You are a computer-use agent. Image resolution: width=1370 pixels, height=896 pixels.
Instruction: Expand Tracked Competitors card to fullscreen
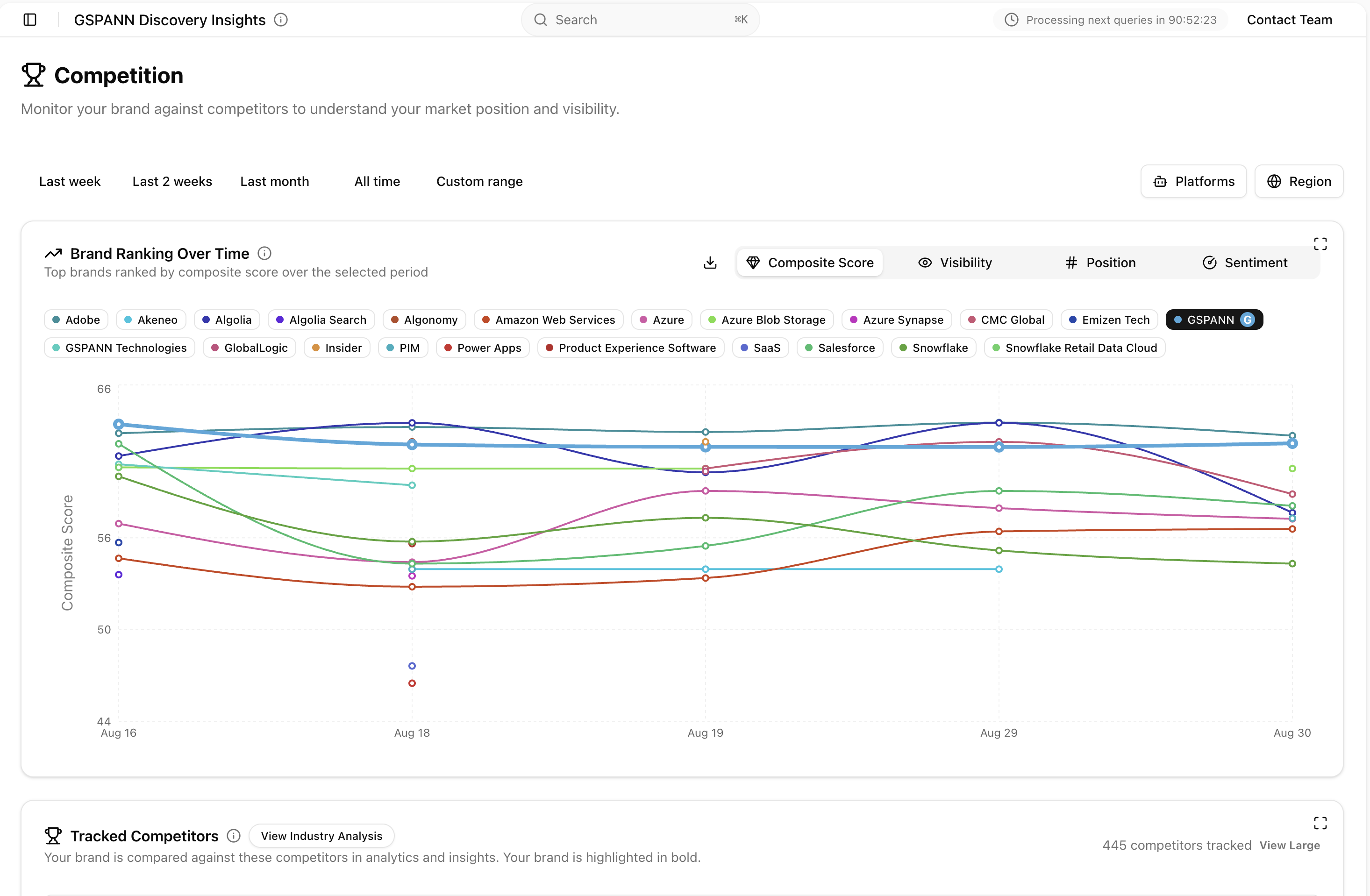1320,823
